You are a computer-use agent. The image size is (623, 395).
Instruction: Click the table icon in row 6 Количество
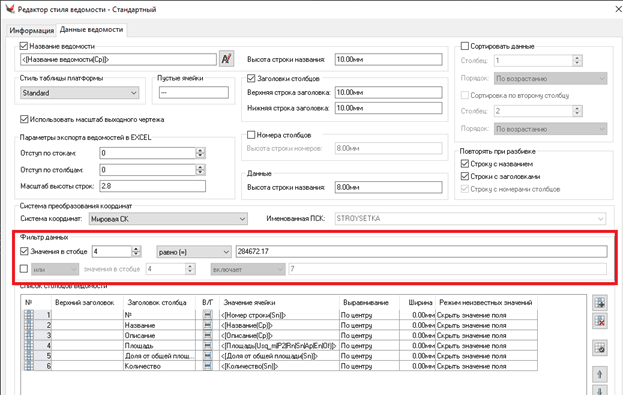tap(29, 366)
